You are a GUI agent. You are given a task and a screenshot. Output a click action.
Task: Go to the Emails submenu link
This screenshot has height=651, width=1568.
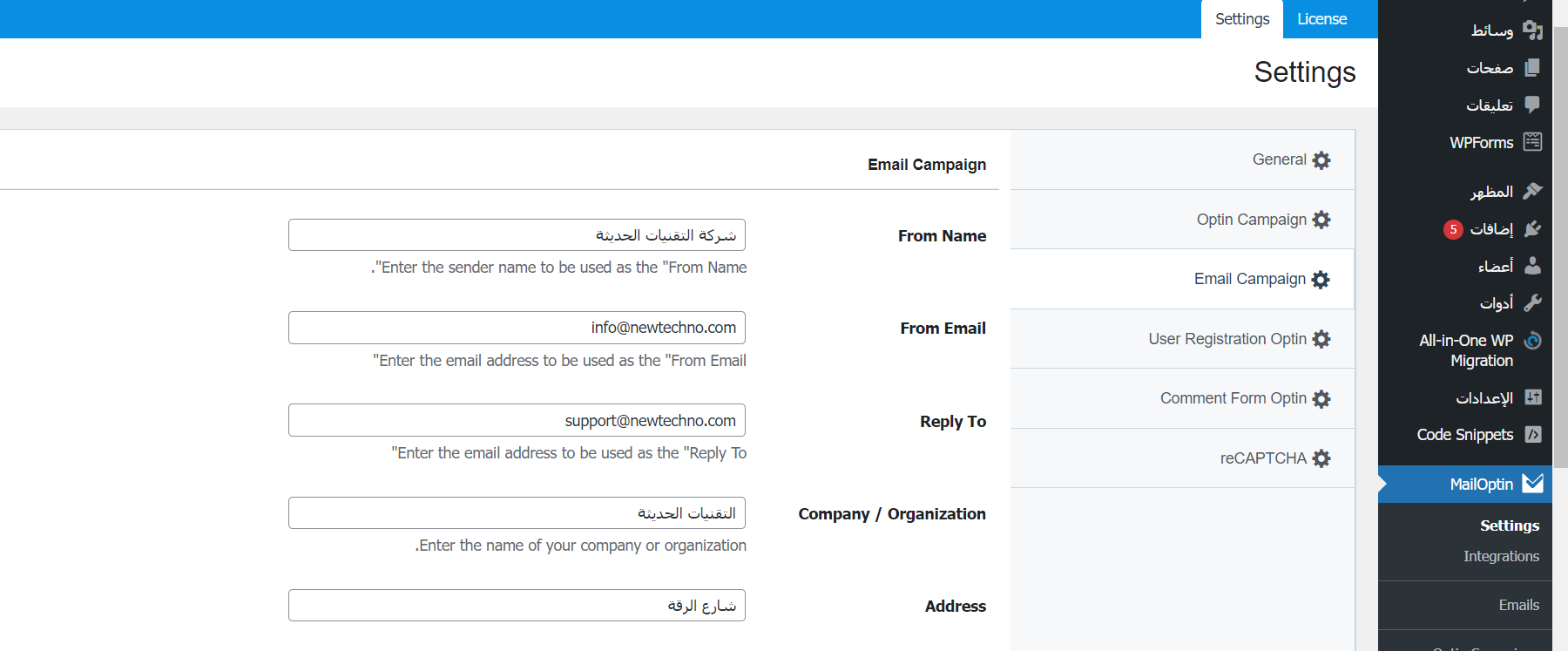click(x=1518, y=605)
